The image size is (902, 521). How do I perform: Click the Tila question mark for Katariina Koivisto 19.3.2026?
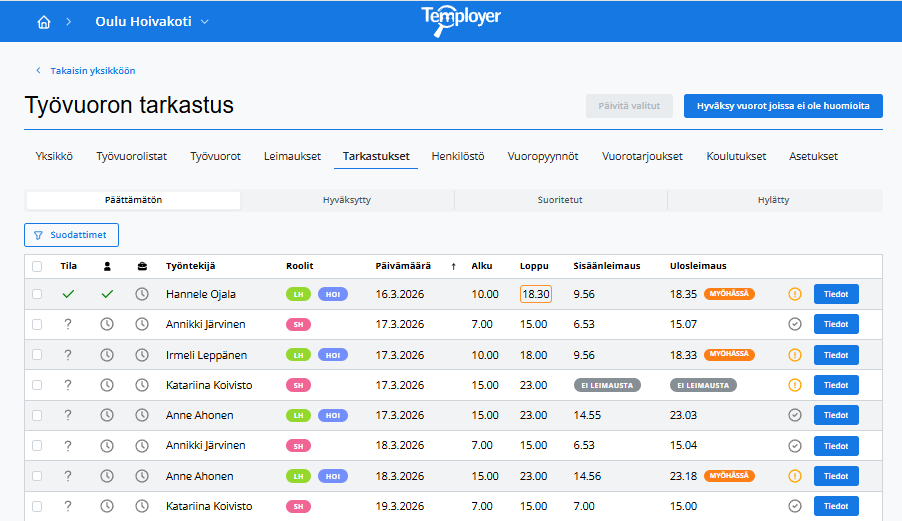68,507
